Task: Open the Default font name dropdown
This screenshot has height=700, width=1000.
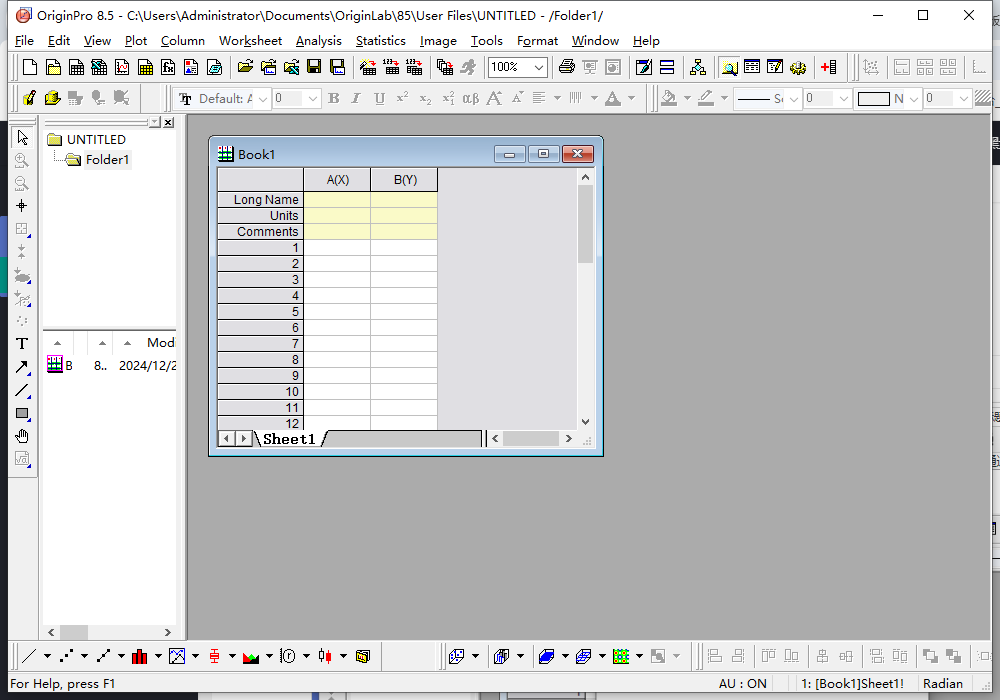Action: pyautogui.click(x=263, y=99)
